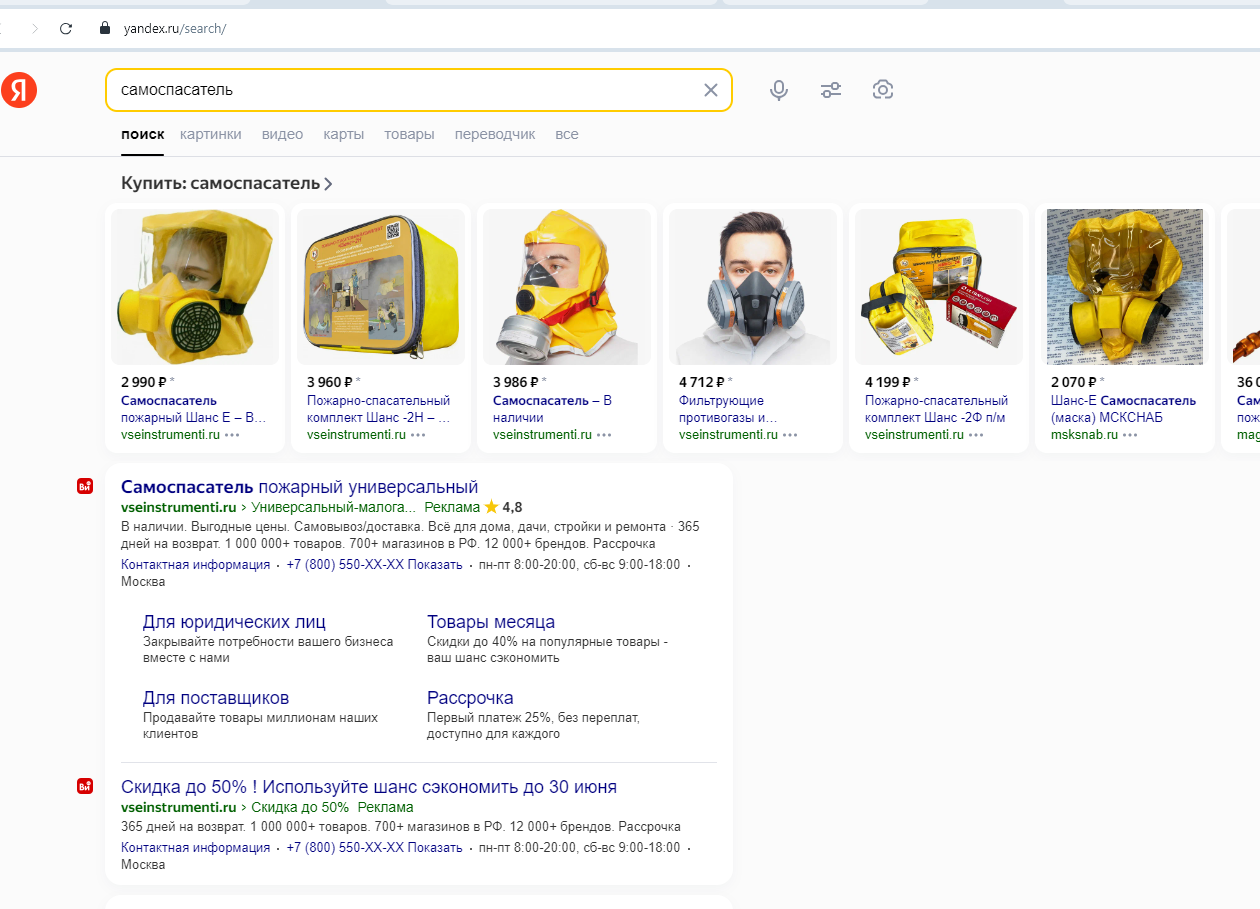Open the yellow hood mask thumbnail for 2 990 ₽
Image resolution: width=1260 pixels, height=909 pixels.
[x=195, y=287]
